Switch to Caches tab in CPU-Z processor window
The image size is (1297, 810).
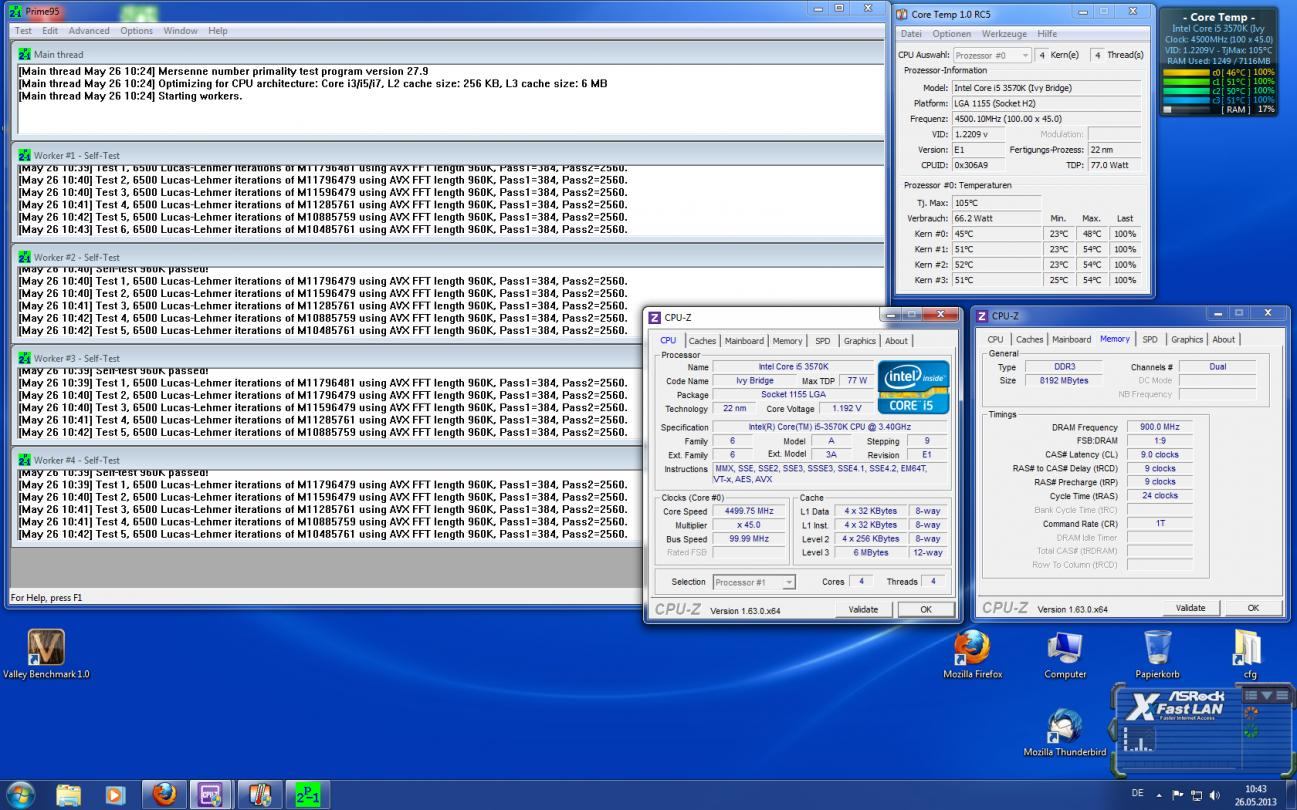(x=702, y=341)
